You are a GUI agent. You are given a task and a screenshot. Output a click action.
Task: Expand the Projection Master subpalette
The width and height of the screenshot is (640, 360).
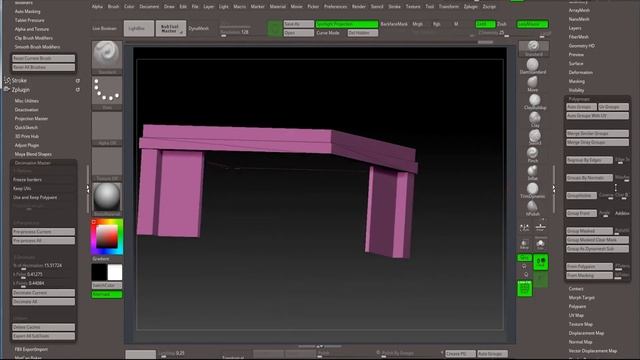pyautogui.click(x=31, y=118)
